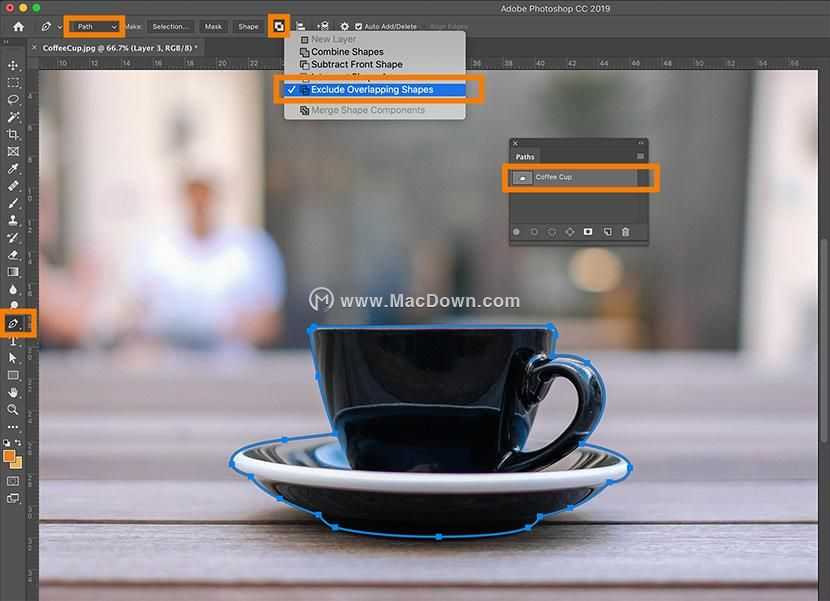Screen dimensions: 830x601
Task: Select the Blur tool
Action: 13,290
